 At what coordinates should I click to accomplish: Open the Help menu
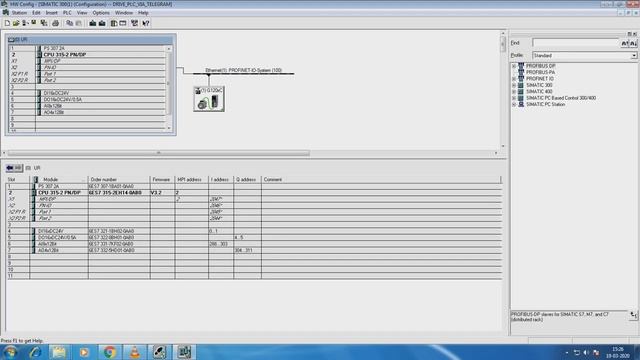click(x=143, y=13)
